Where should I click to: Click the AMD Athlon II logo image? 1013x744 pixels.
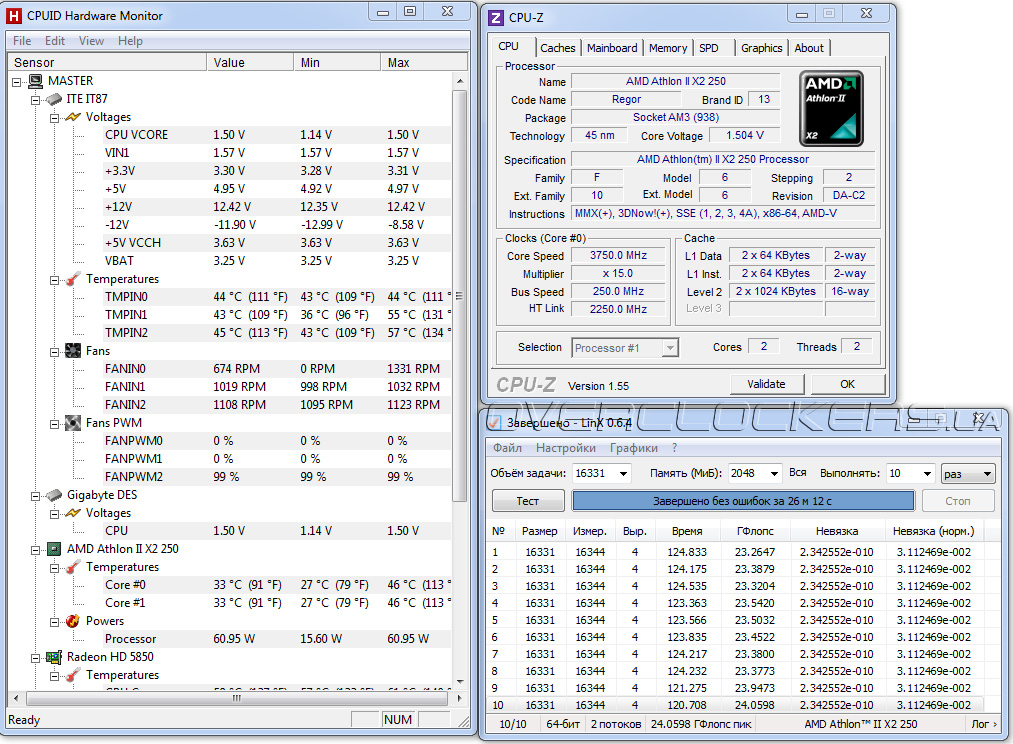coord(831,109)
